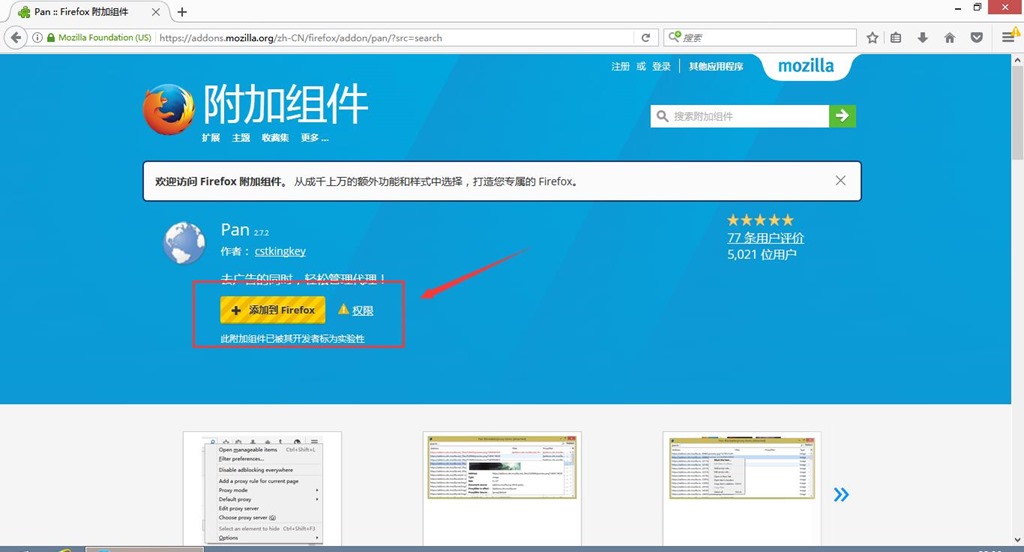Open the third add-on screenshot thumbnail
Screen dimensions: 1024x552
coord(742,489)
